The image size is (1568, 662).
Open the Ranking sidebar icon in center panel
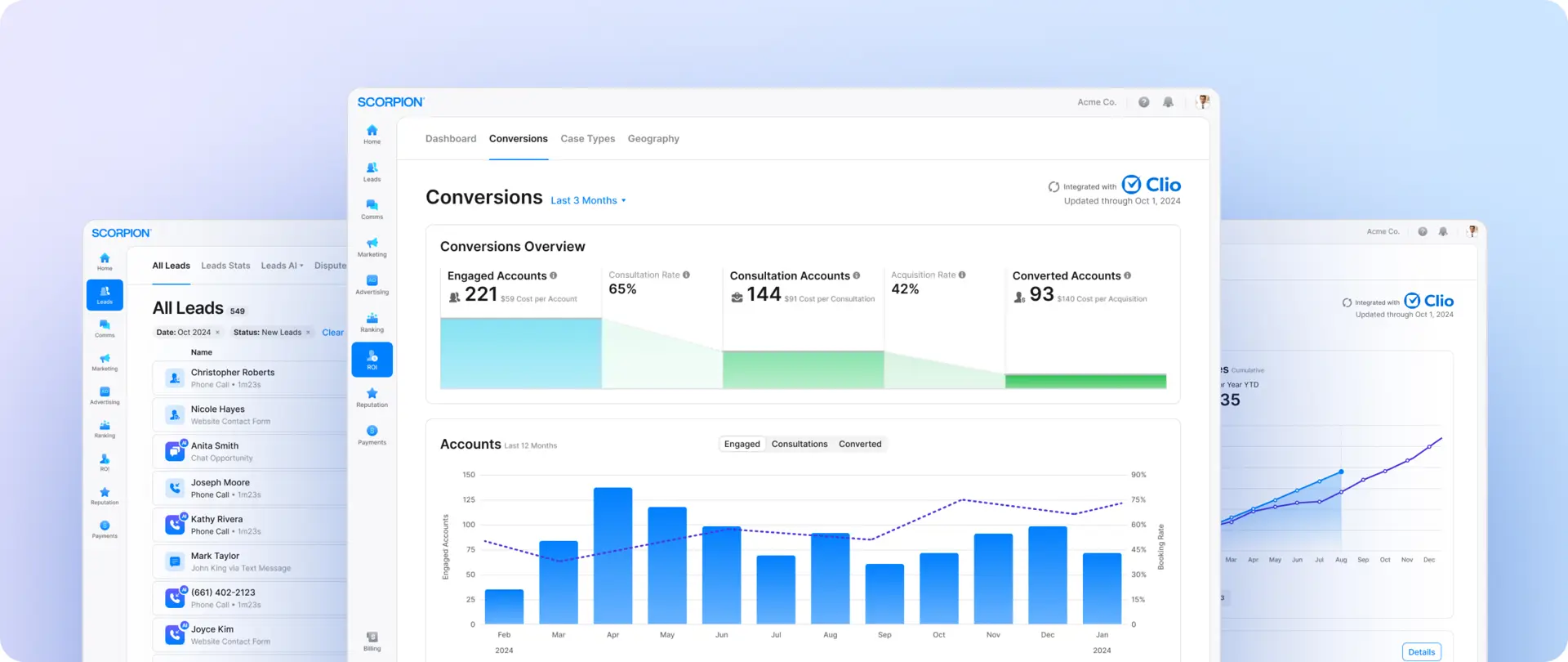[x=372, y=322]
